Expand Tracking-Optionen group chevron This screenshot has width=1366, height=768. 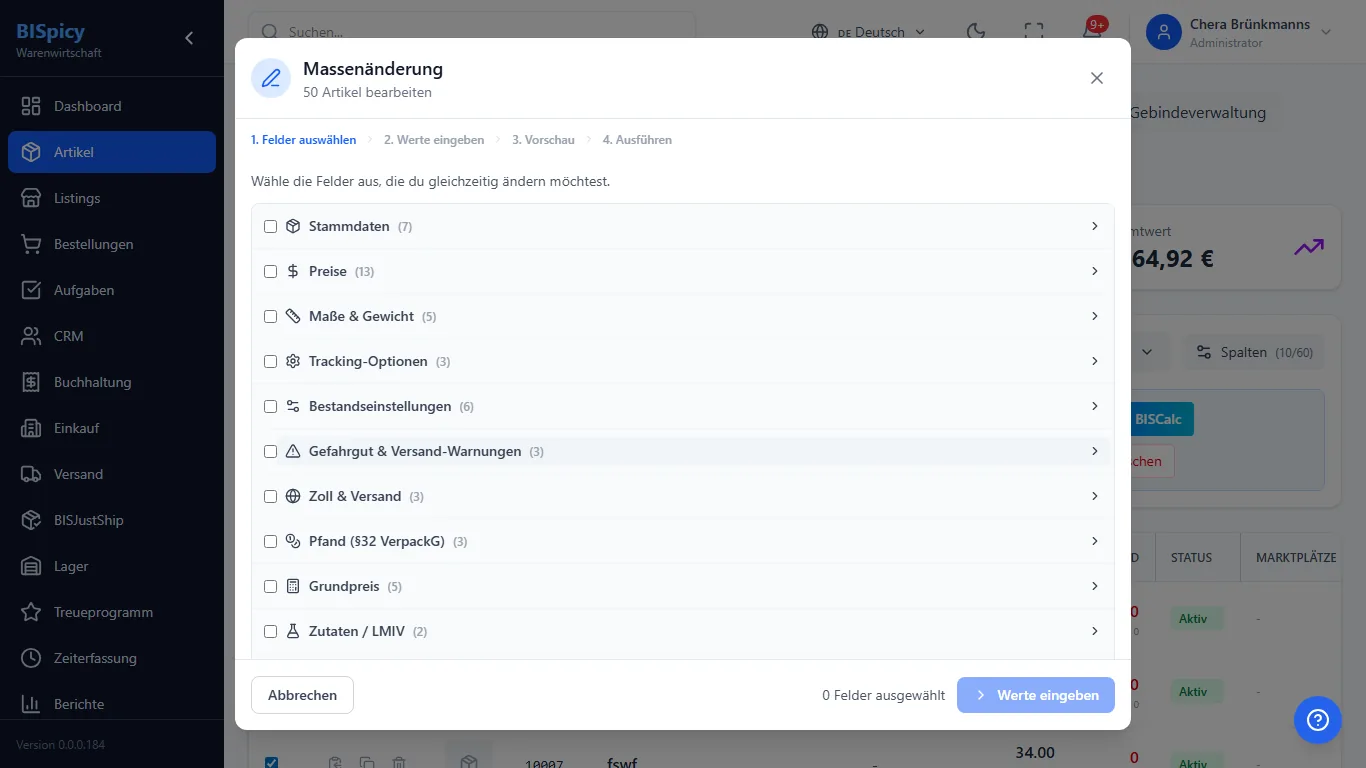(1095, 361)
